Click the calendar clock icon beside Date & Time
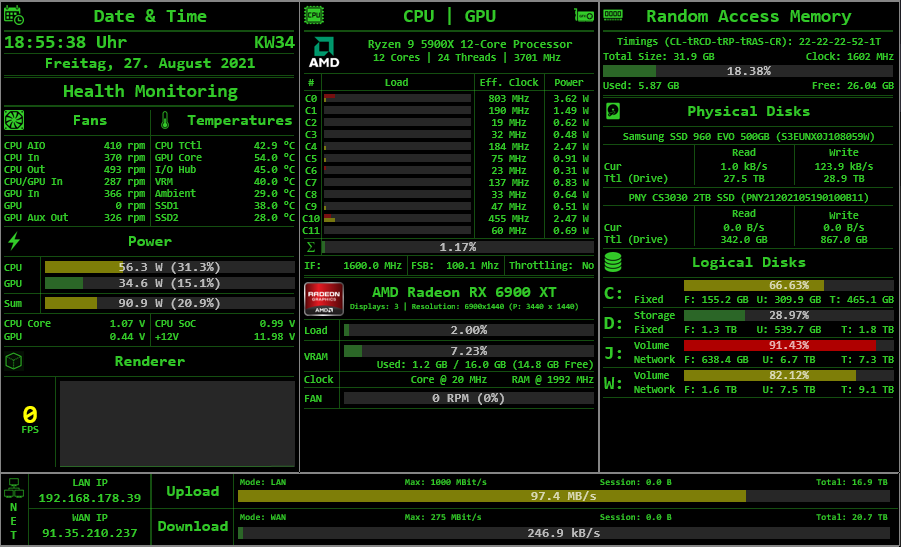901x547 pixels. 14,15
